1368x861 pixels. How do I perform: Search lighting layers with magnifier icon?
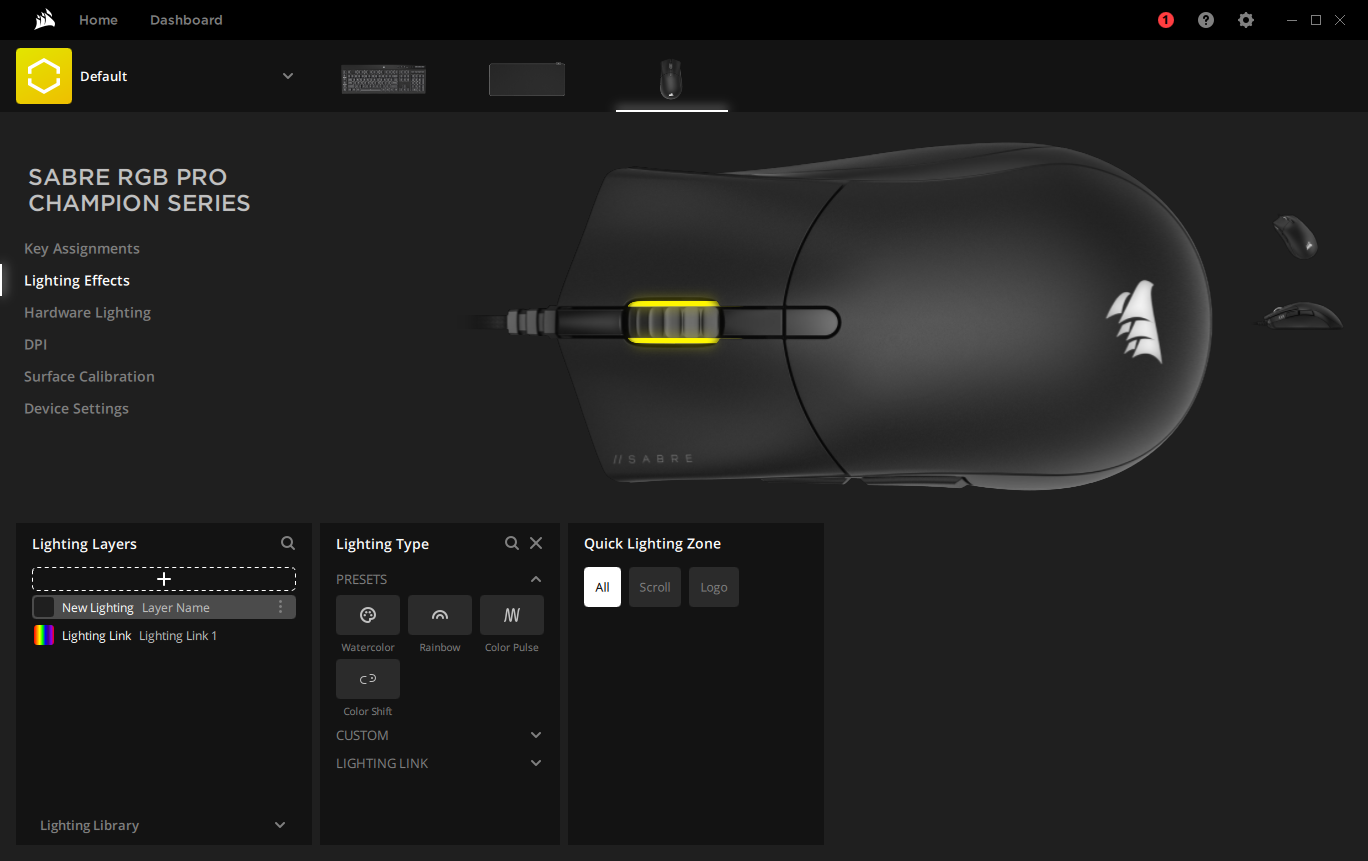[288, 543]
